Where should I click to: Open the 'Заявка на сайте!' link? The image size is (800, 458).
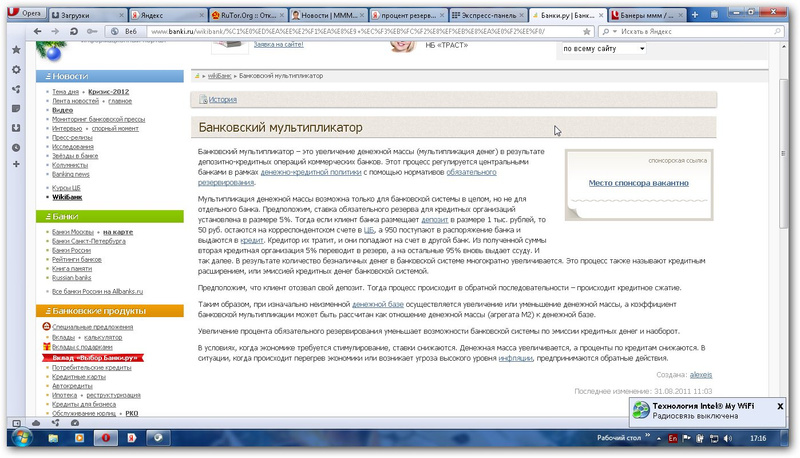point(279,45)
